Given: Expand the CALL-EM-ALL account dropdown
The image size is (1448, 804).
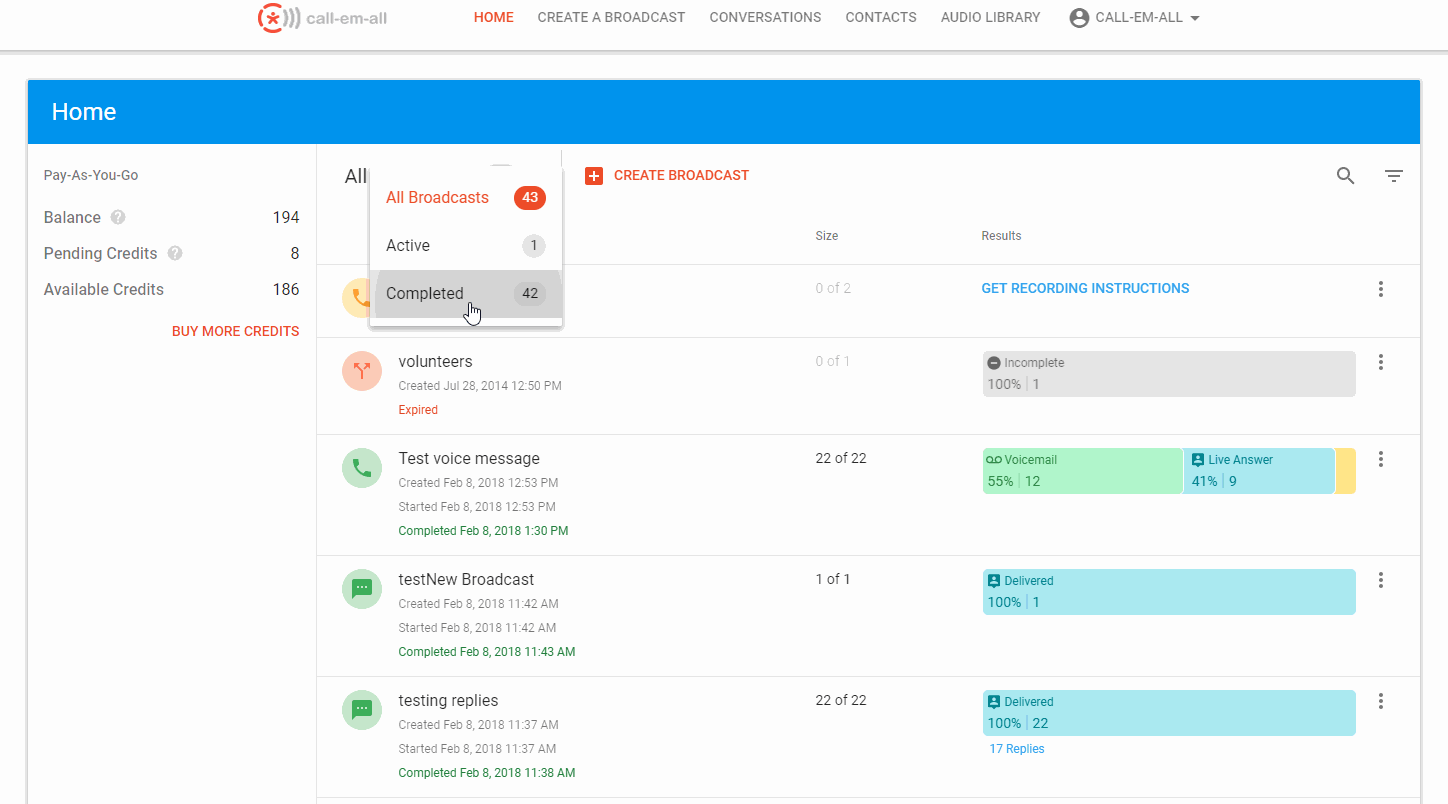Looking at the screenshot, I should tap(1134, 17).
